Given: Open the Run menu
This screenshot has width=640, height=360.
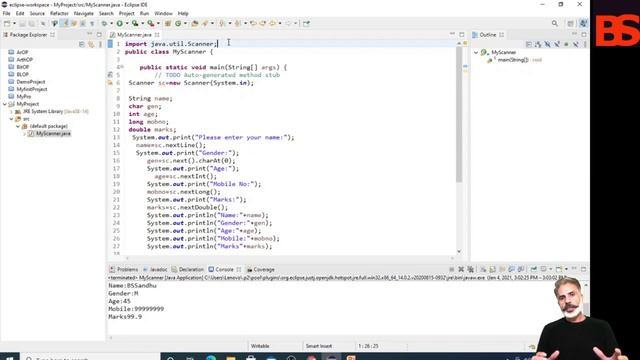Looking at the screenshot, I should pos(144,13).
